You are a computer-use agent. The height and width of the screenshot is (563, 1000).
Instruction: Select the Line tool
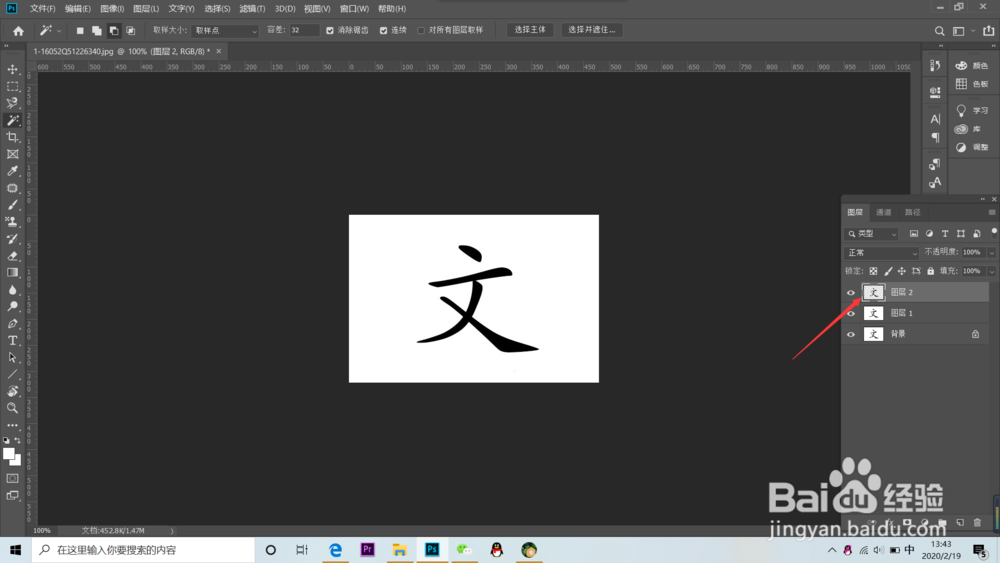pyautogui.click(x=12, y=374)
